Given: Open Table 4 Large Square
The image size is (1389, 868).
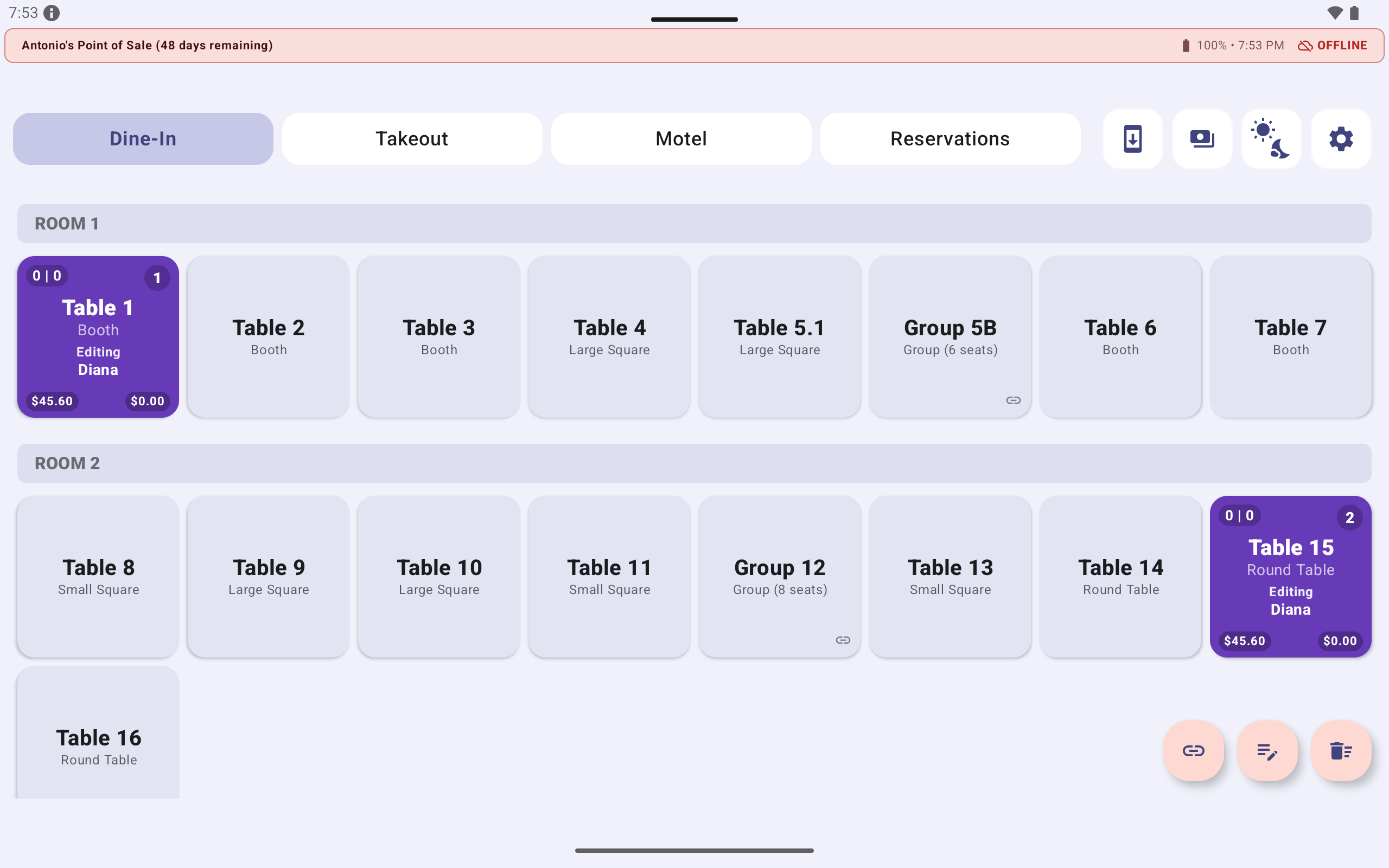Looking at the screenshot, I should tap(609, 337).
